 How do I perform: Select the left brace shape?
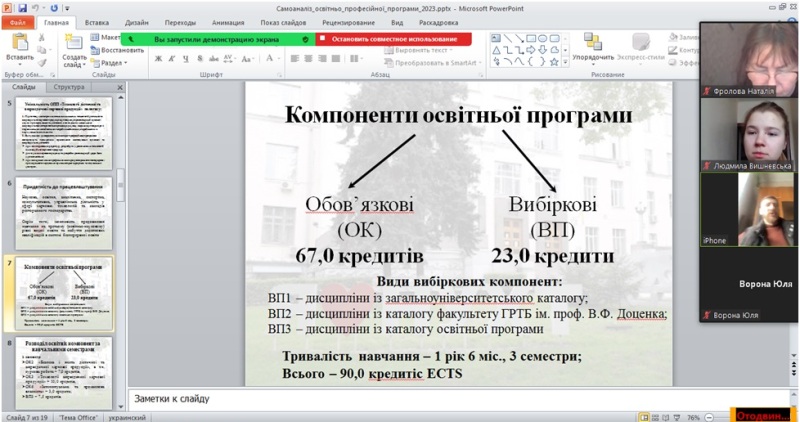tap(531, 62)
